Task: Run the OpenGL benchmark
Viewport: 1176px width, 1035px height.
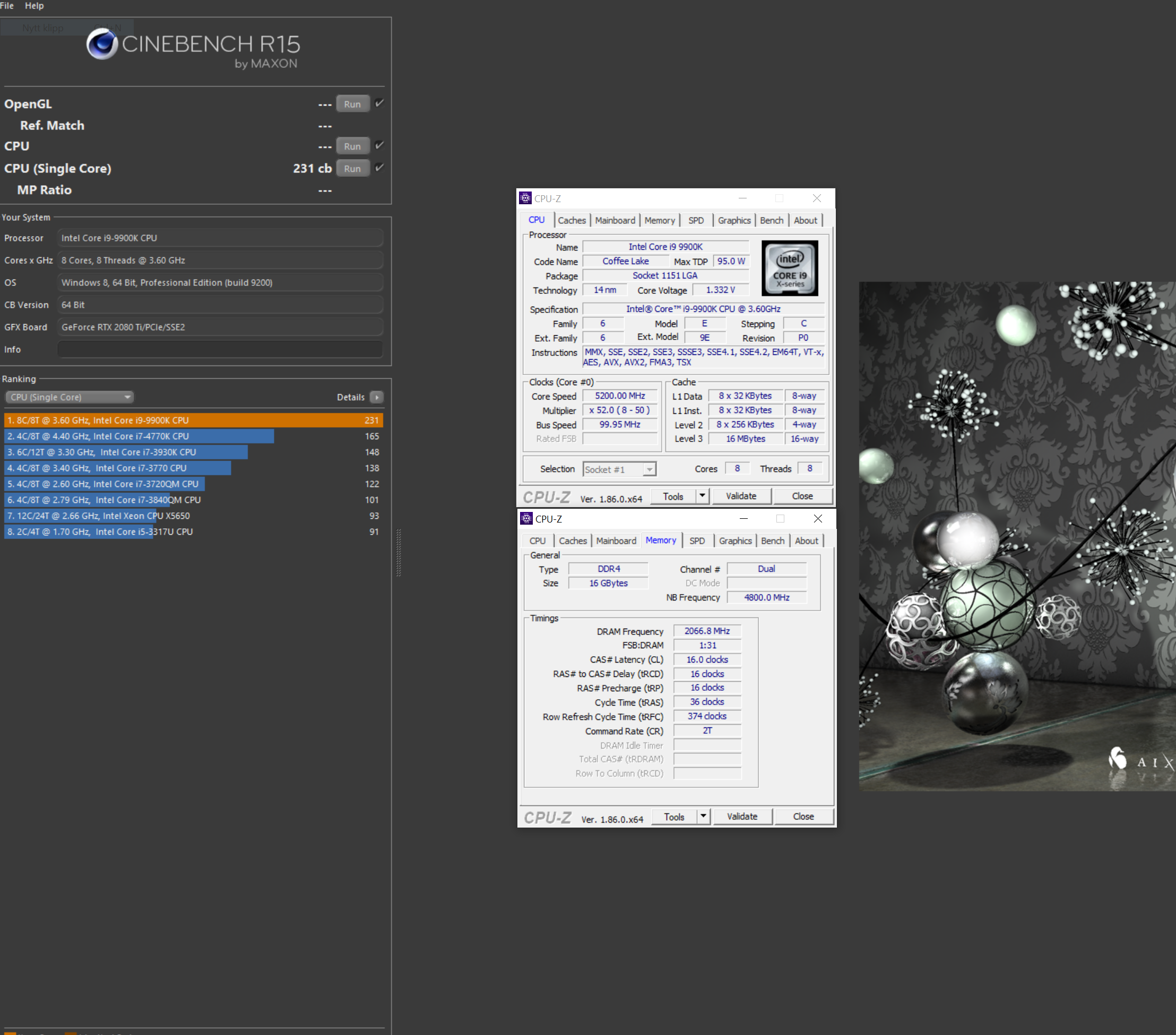Action: [352, 104]
